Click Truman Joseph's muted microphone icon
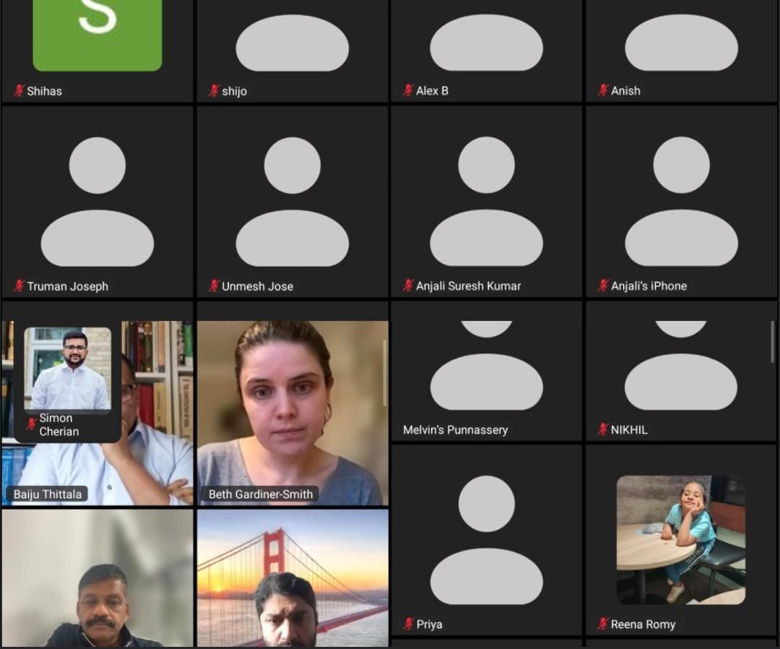This screenshot has width=780, height=649. click(18, 286)
